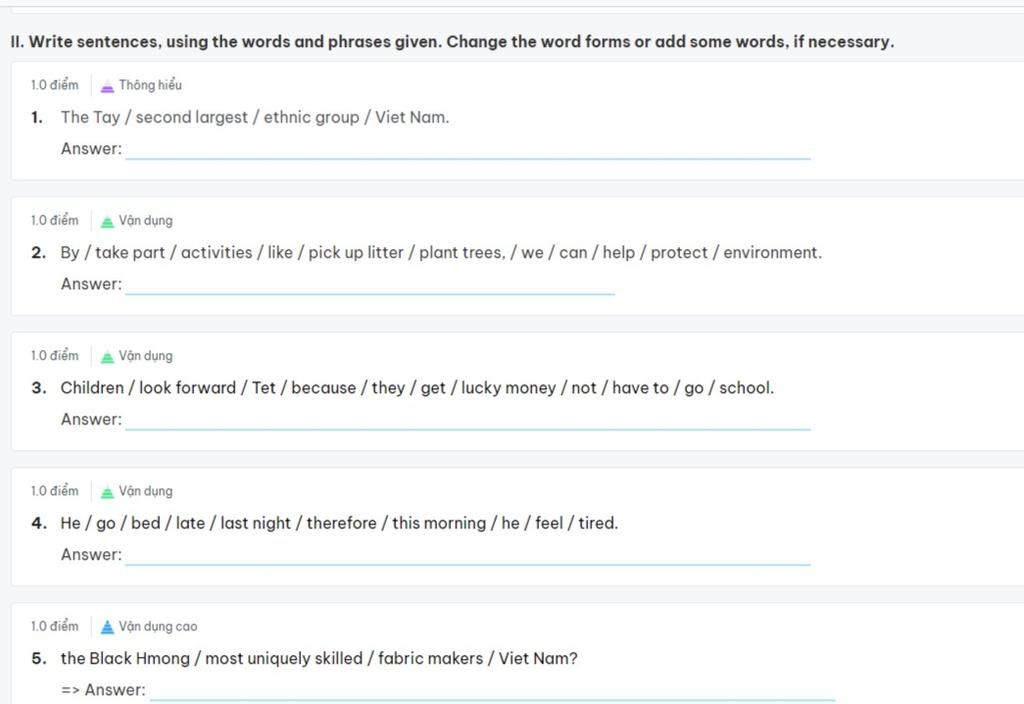
Task: Click the "1.0 điểm" score on question 1
Action: coord(54,86)
